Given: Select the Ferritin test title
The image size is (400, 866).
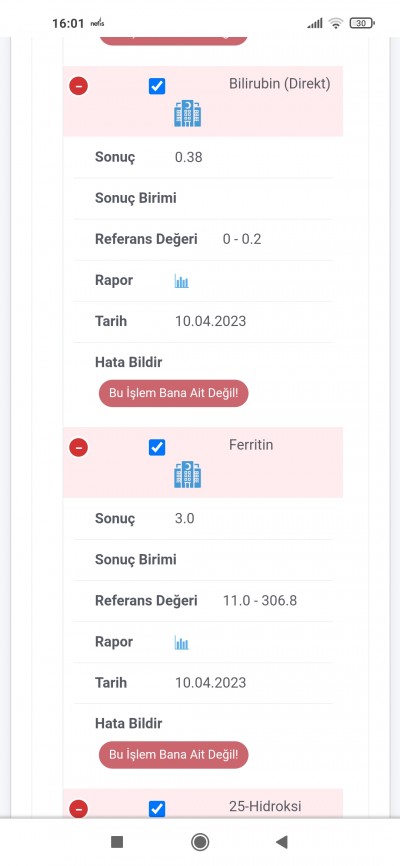Looking at the screenshot, I should pyautogui.click(x=251, y=445).
